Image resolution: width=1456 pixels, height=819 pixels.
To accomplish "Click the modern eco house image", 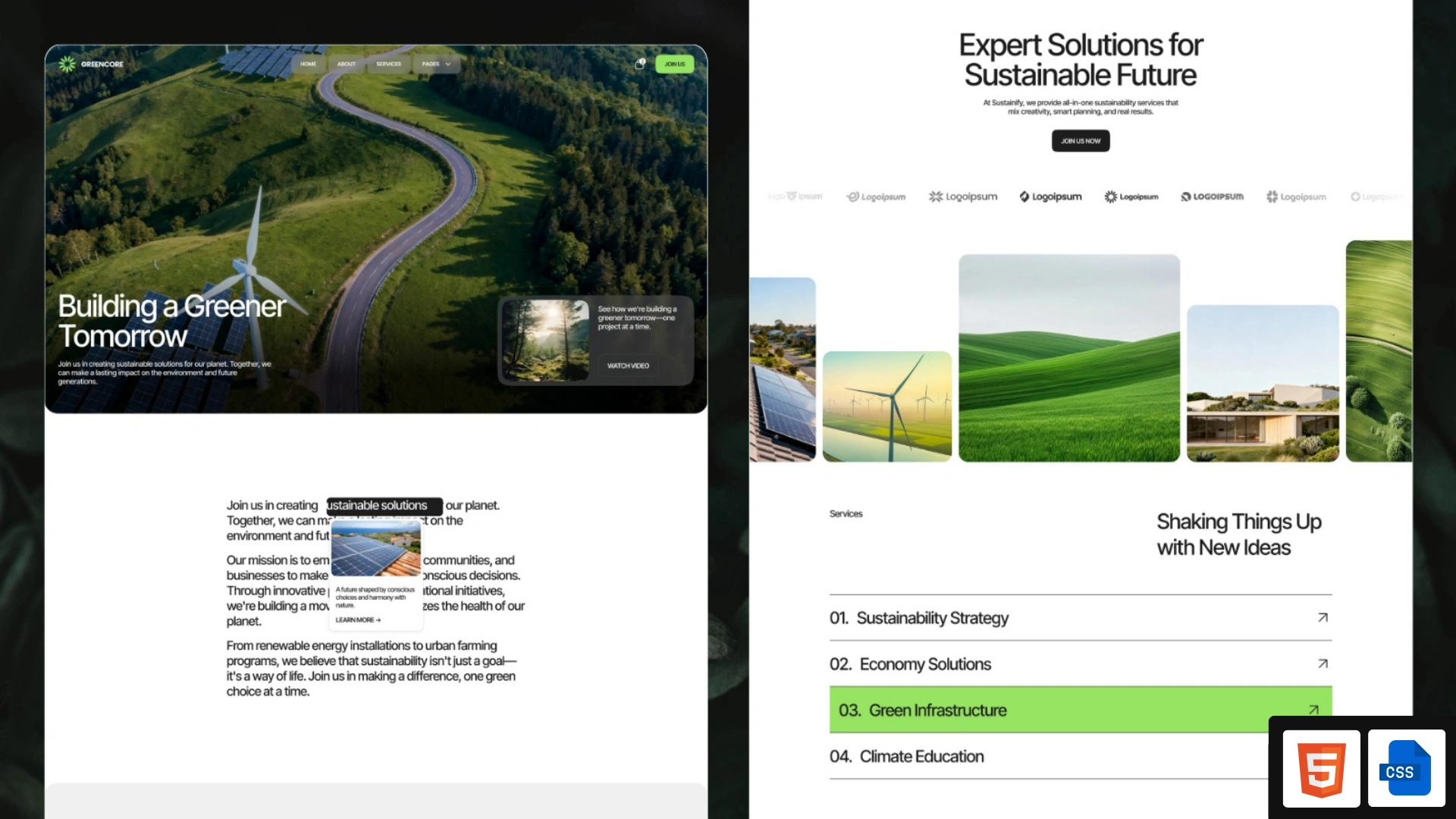I will [x=1263, y=383].
